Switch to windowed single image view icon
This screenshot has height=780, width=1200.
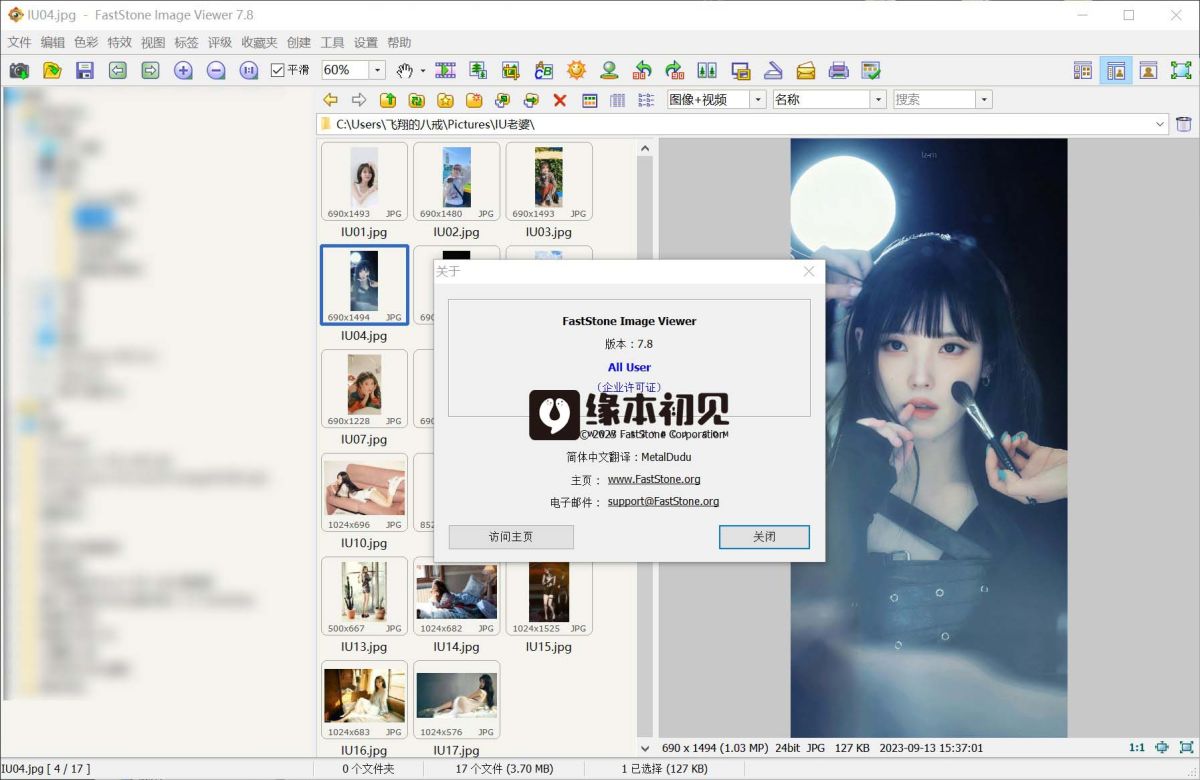pyautogui.click(x=1149, y=71)
